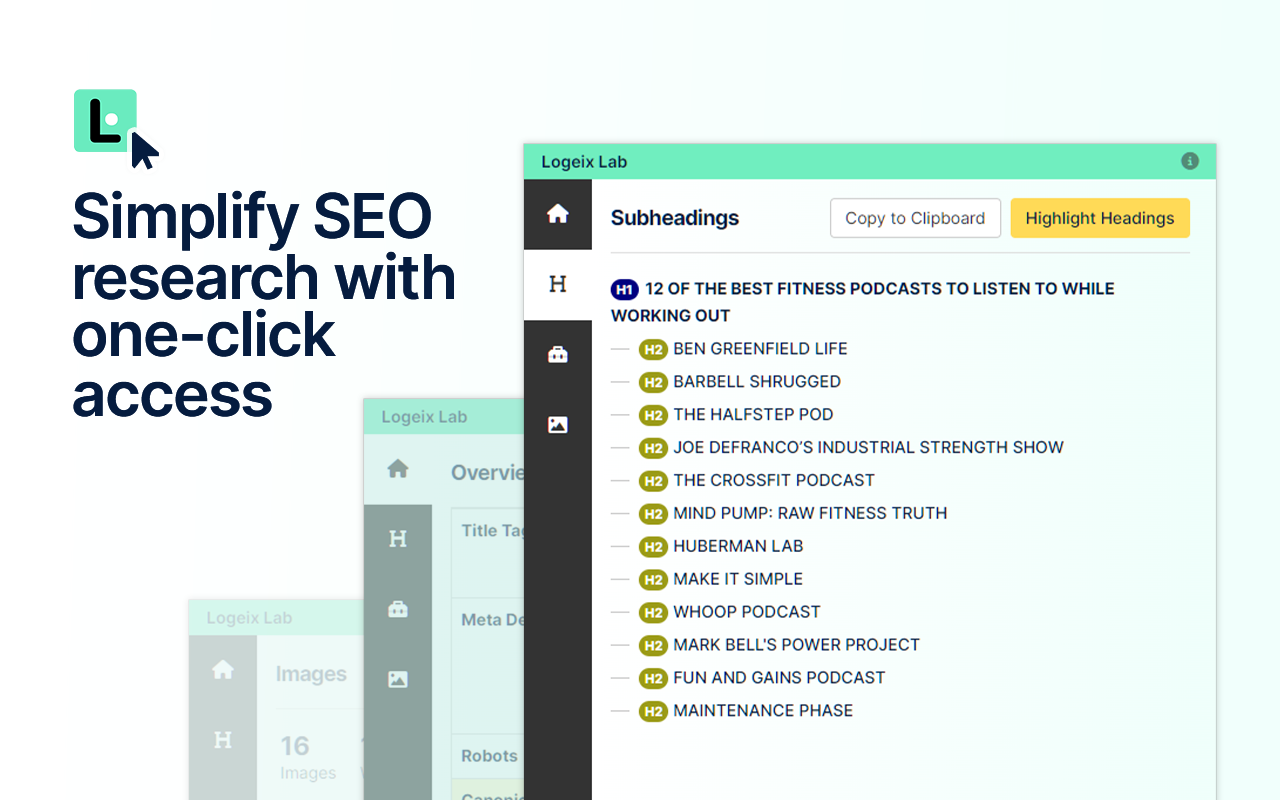Screen dimensions: 1280x800
Task: Select BARBELL SHRUGGED heading
Action: pos(757,381)
